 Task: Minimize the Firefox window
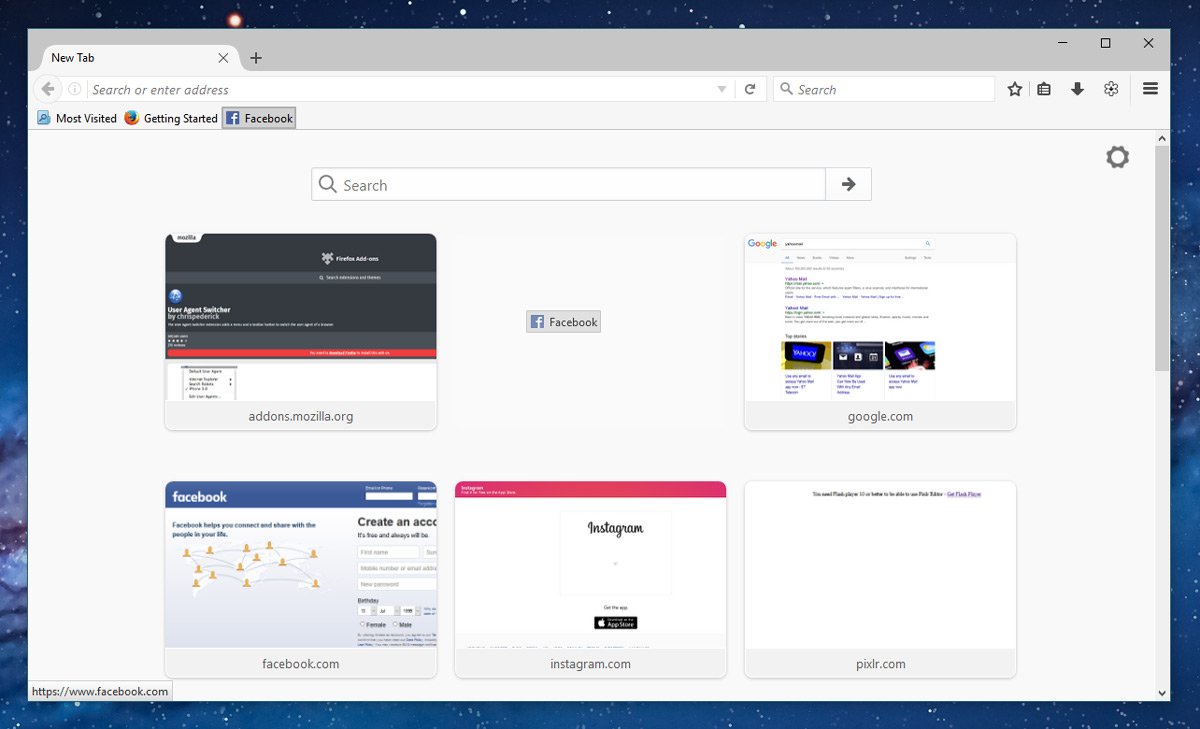pos(1062,43)
